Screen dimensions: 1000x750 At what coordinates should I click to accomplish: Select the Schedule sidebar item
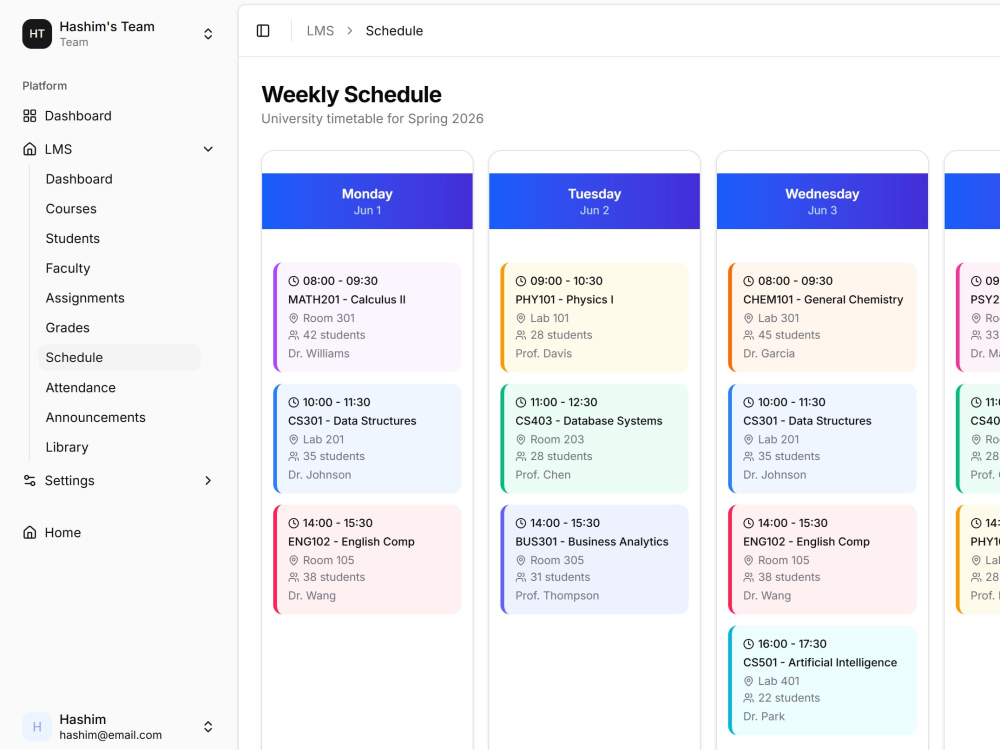tap(119, 358)
